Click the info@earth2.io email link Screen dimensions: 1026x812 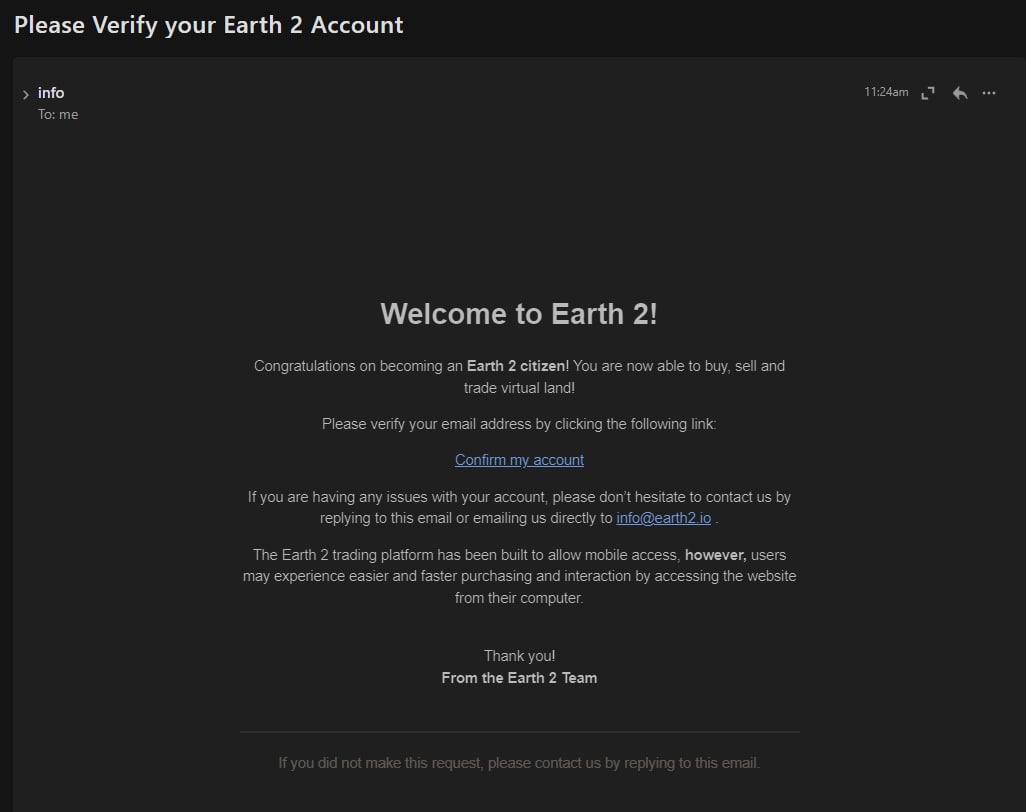click(663, 518)
